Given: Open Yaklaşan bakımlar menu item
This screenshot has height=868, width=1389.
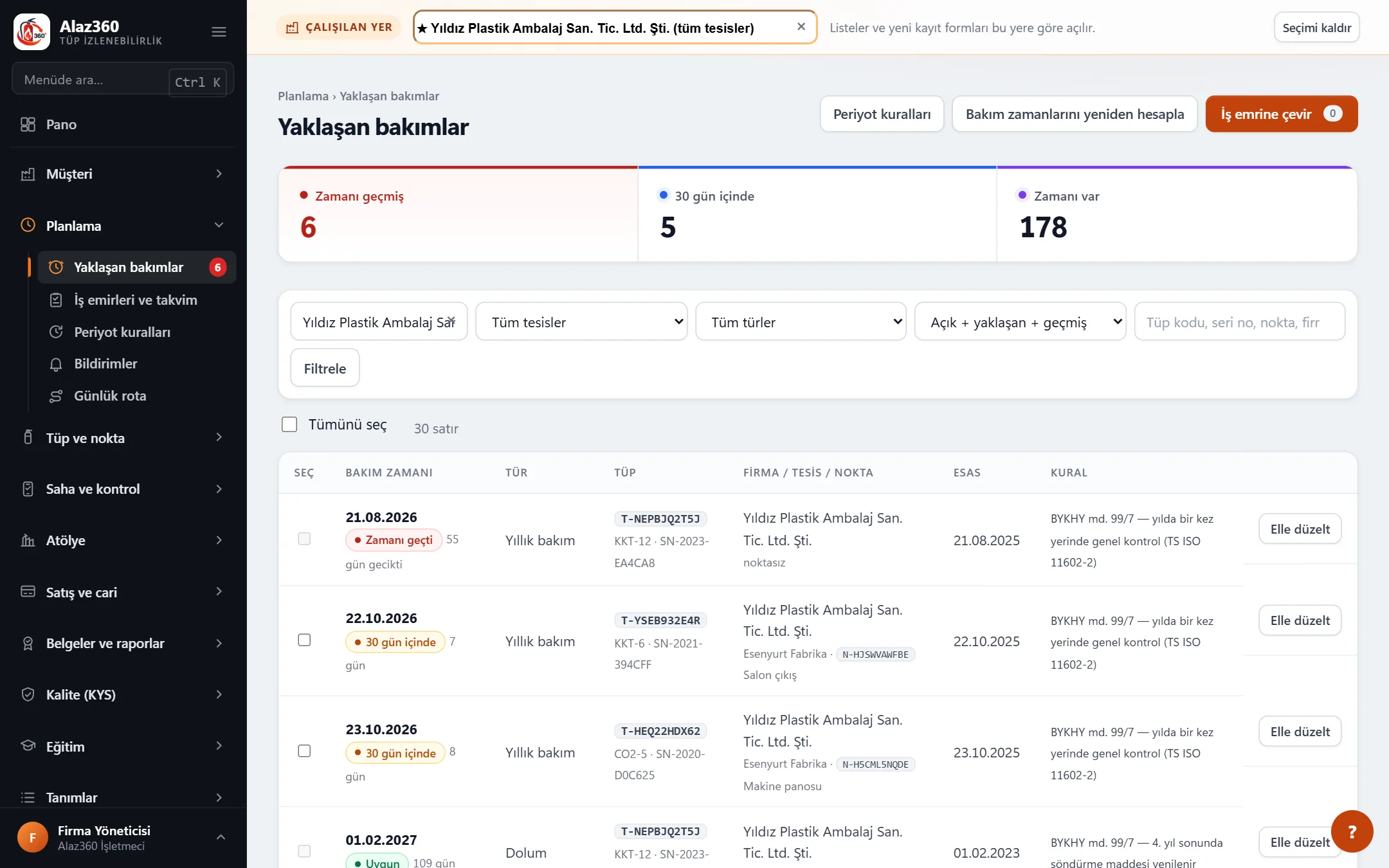Looking at the screenshot, I should (x=137, y=267).
